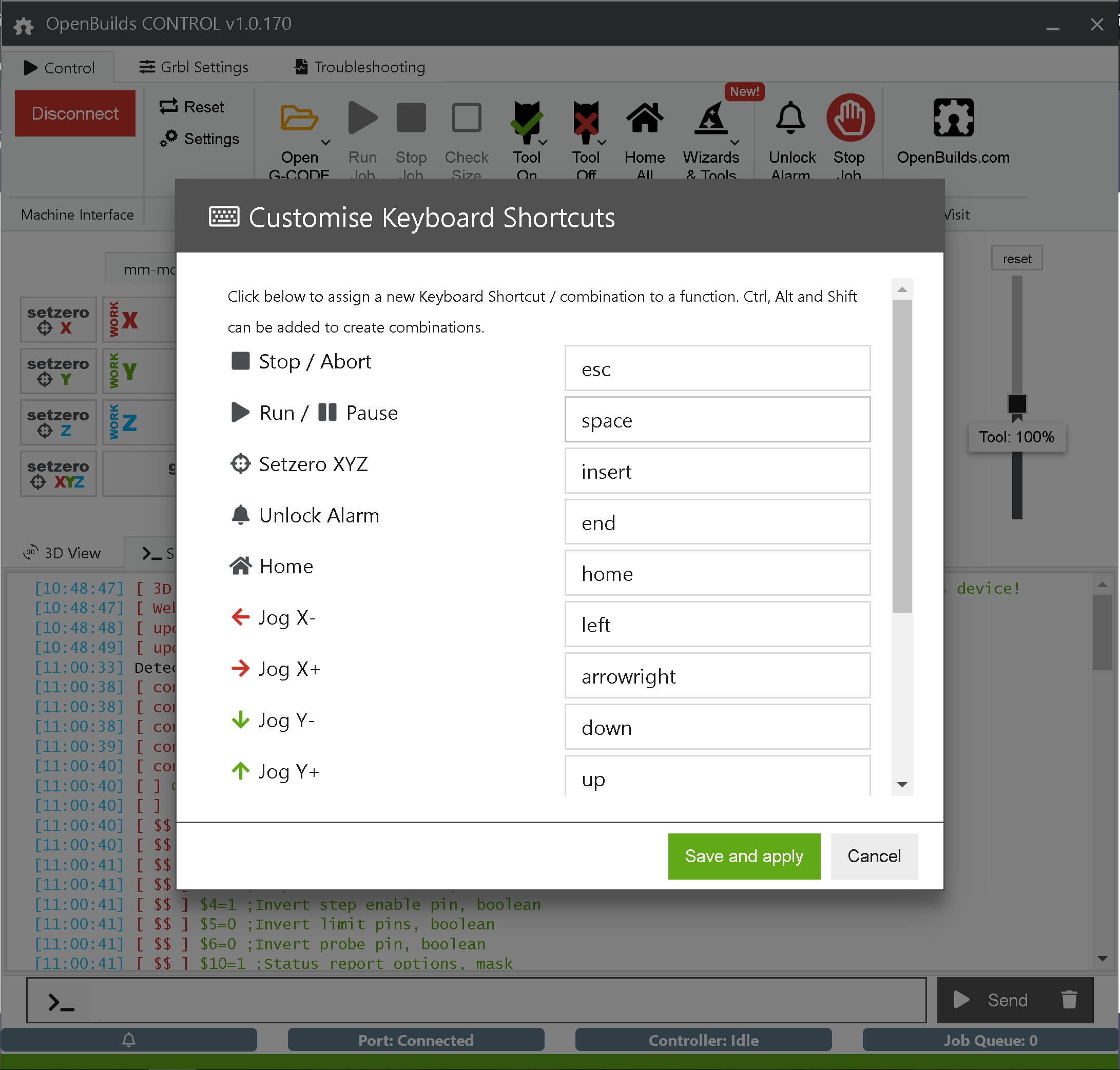Open Wizards & Tools wizard icon
This screenshot has height=1070, width=1120.
[x=710, y=119]
